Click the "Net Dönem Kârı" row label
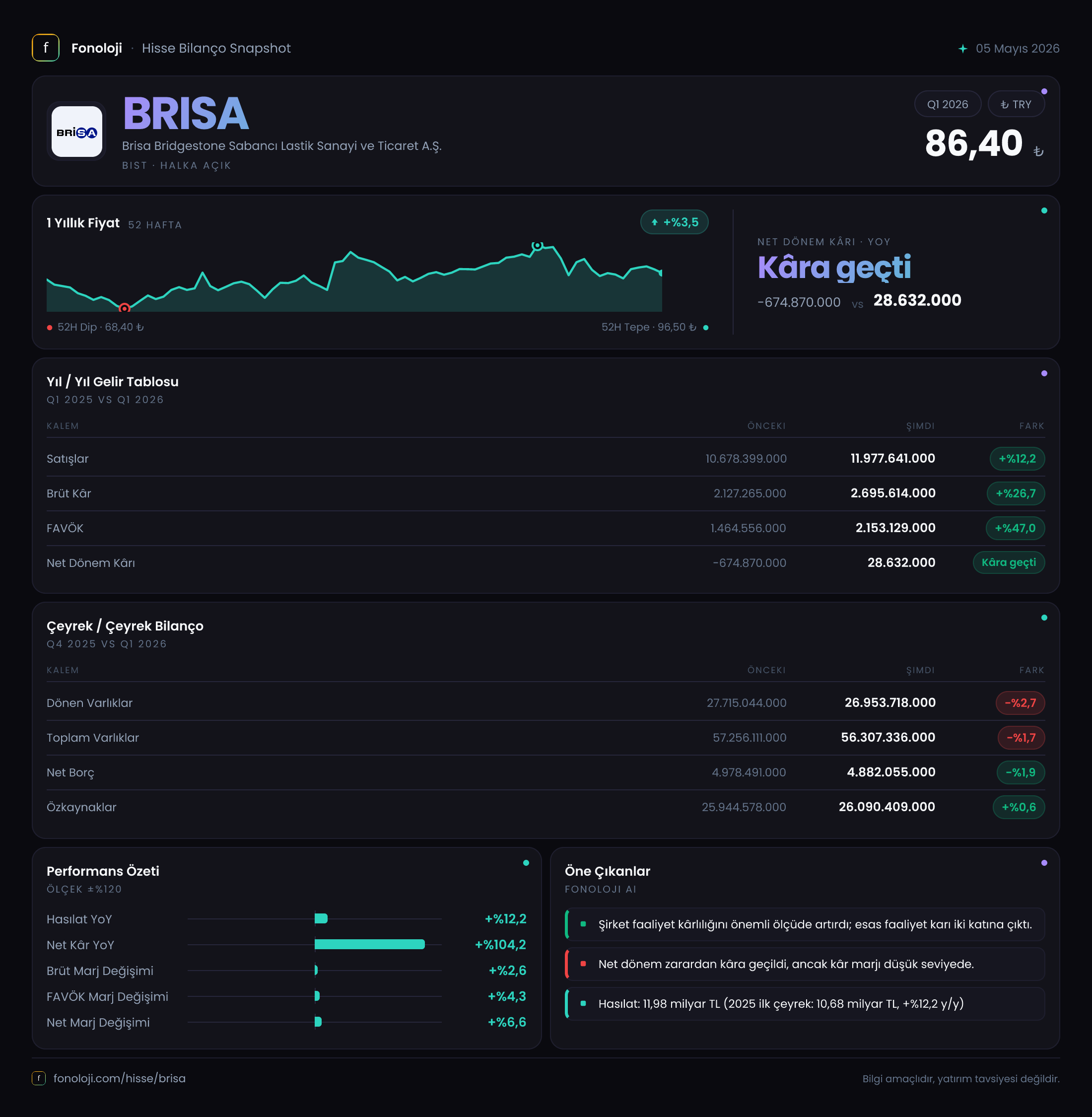 coord(91,563)
